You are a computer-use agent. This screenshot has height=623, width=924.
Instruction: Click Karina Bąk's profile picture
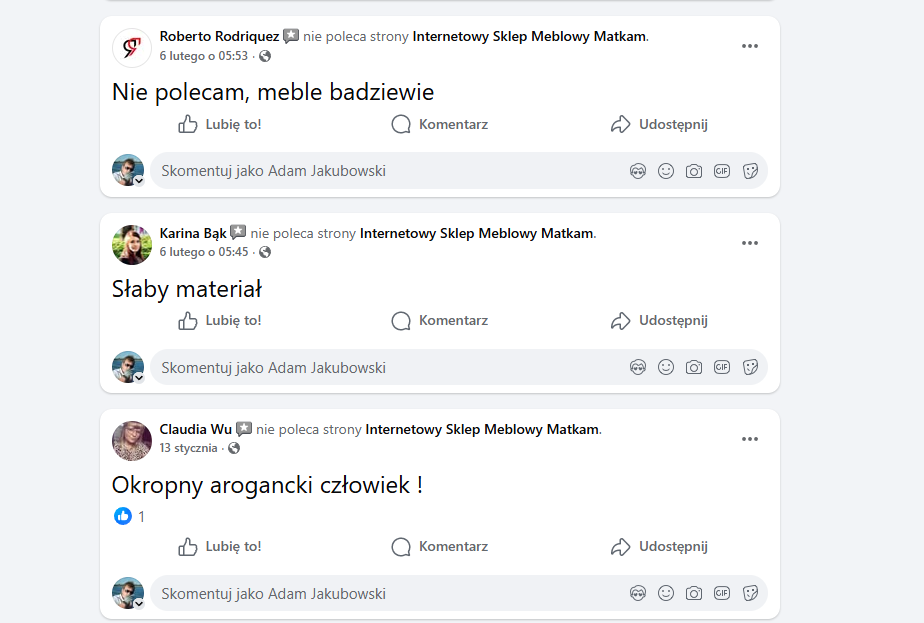tap(131, 244)
